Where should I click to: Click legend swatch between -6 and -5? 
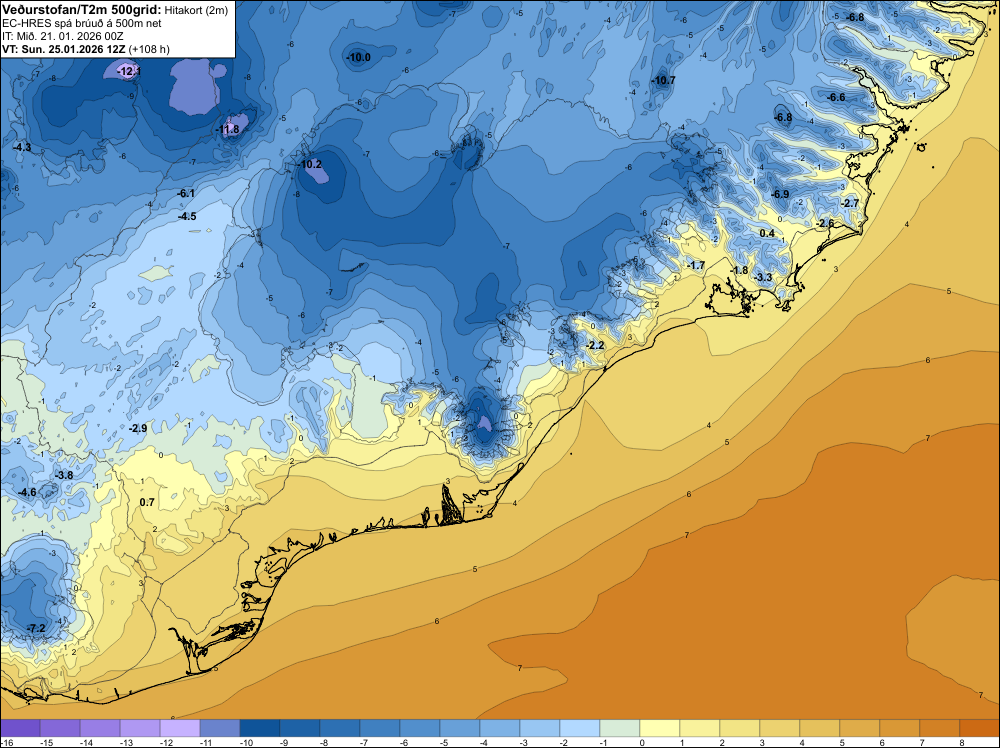(420, 728)
